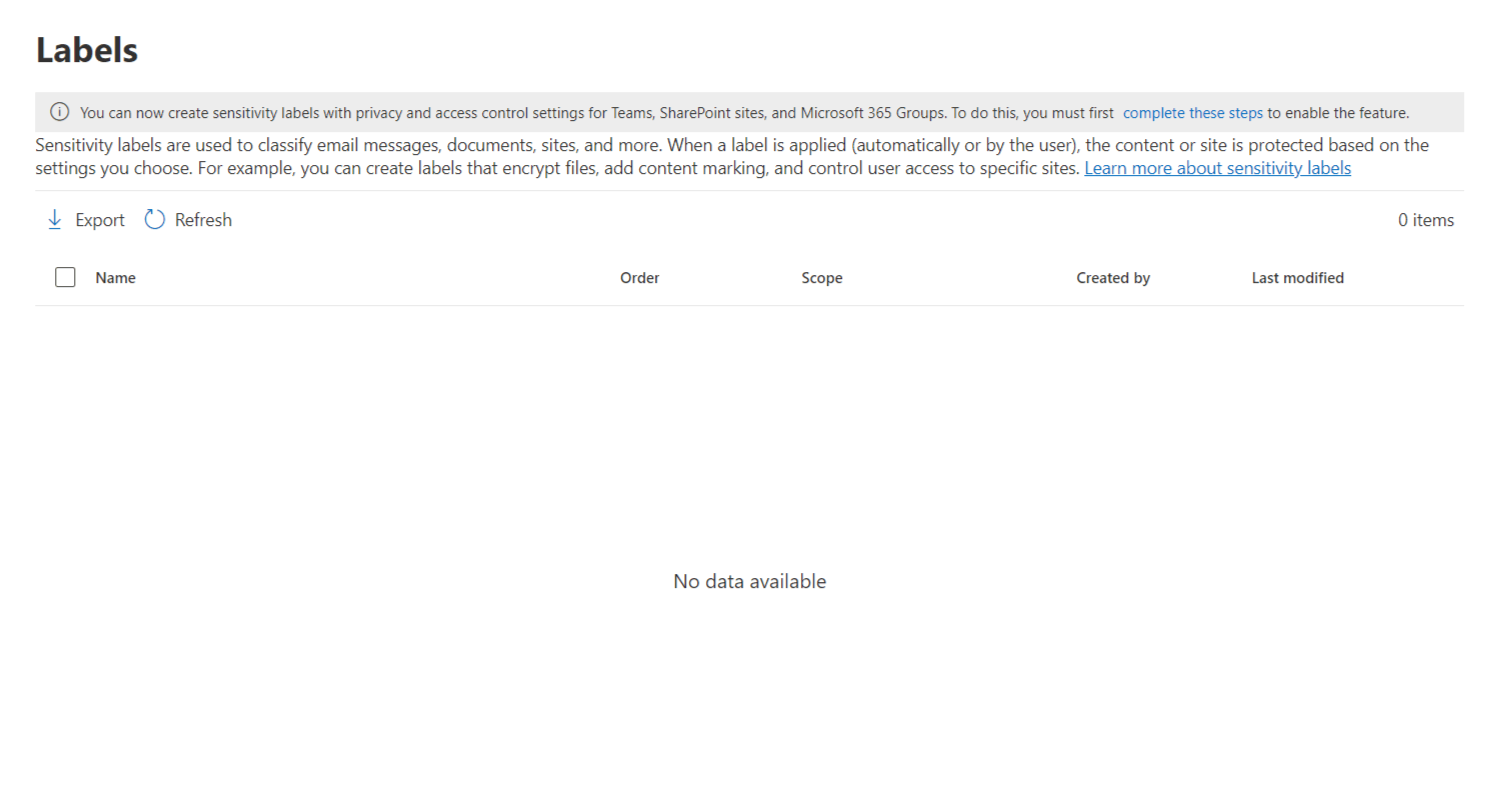Screen dimensions: 1497x799
Task: Refresh the labels list
Action: click(203, 219)
